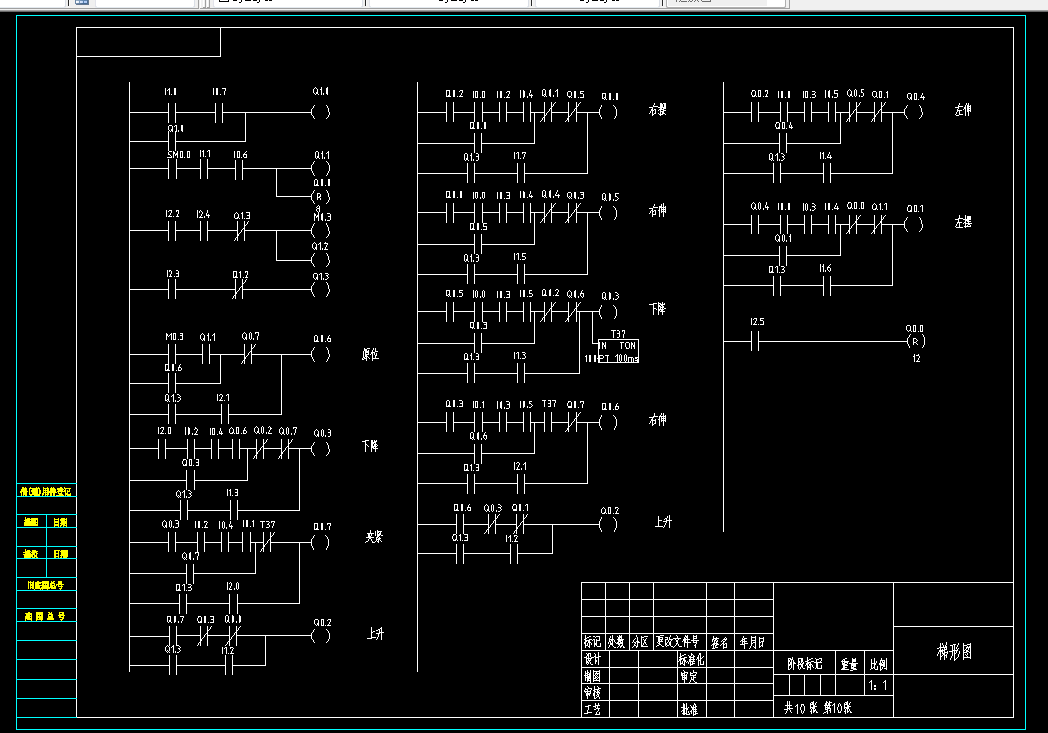The image size is (1048, 733).
Task: Click the 审核 row label
Action: 592,693
